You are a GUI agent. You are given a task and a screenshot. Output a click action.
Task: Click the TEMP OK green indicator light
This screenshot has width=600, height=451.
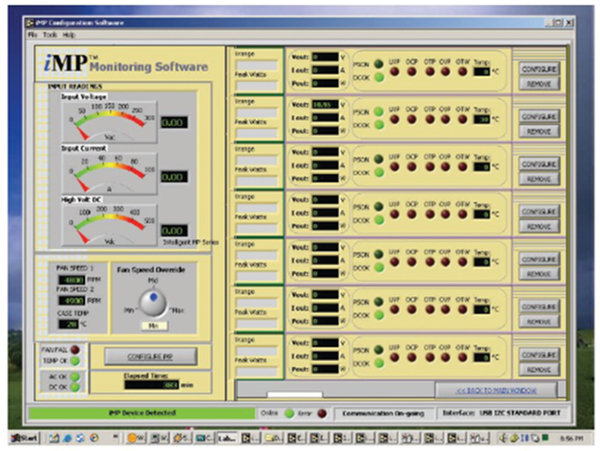click(x=73, y=361)
